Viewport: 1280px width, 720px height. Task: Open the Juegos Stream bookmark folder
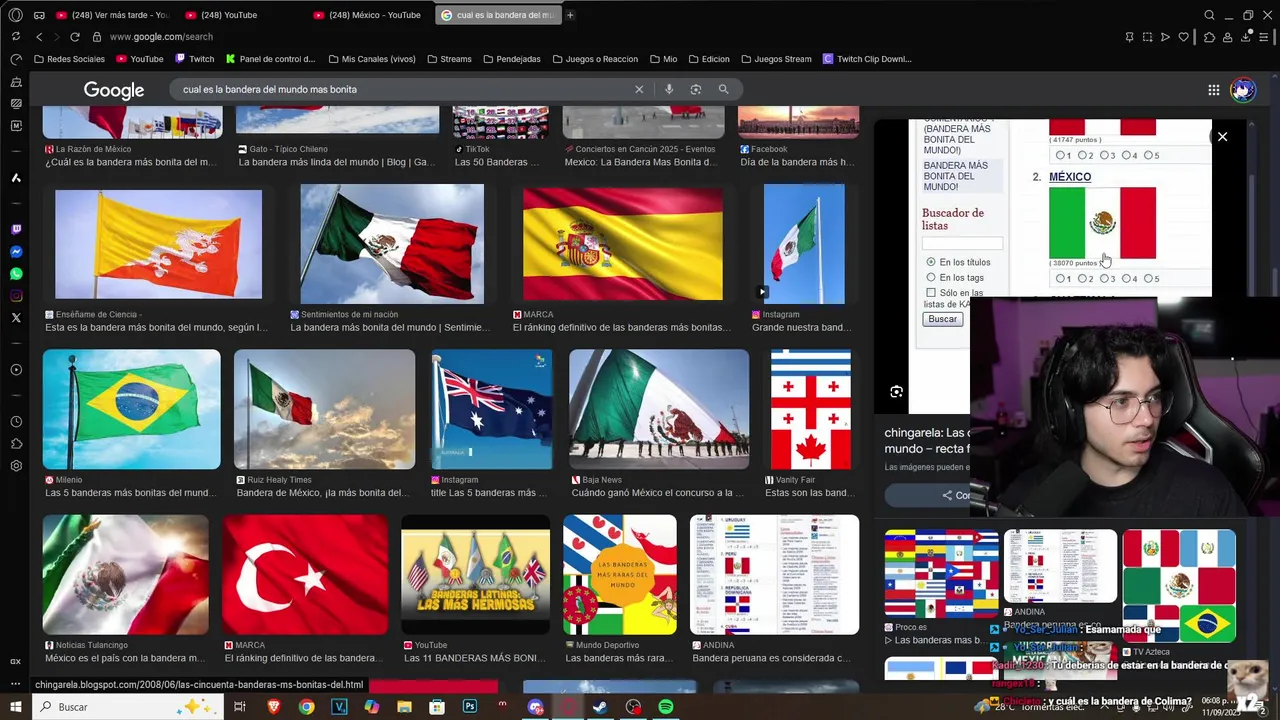pos(776,59)
